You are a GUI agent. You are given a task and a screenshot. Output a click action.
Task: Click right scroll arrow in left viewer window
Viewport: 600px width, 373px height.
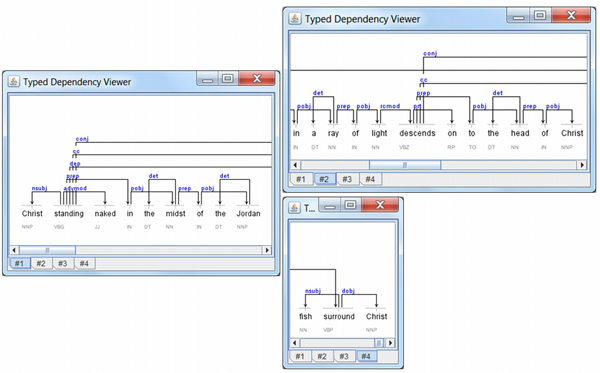click(267, 250)
